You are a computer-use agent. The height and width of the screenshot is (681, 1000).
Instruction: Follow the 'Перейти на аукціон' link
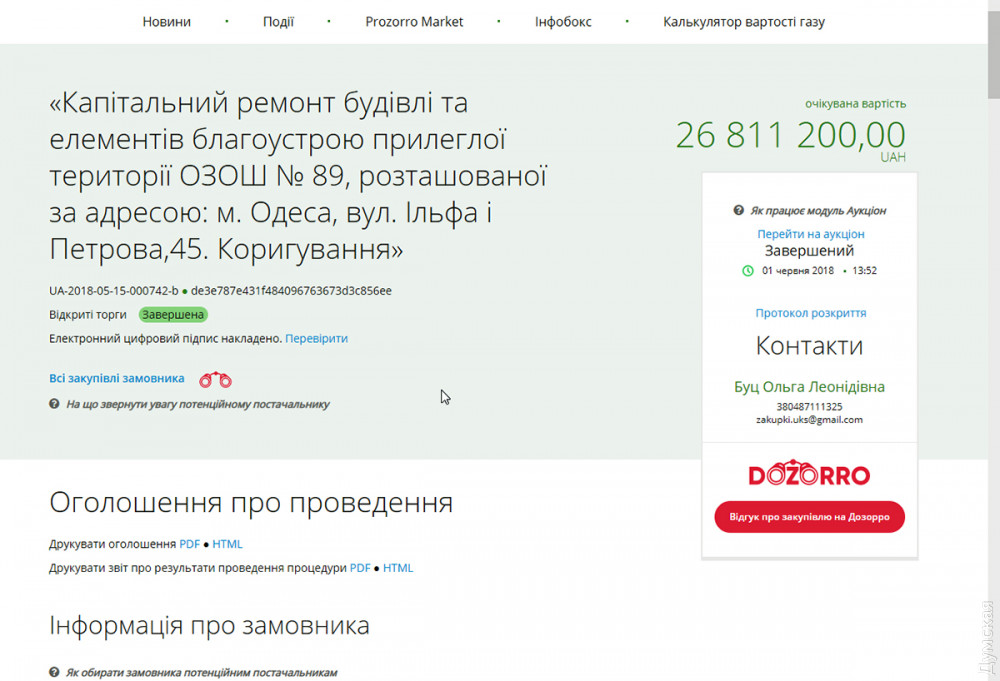click(810, 234)
